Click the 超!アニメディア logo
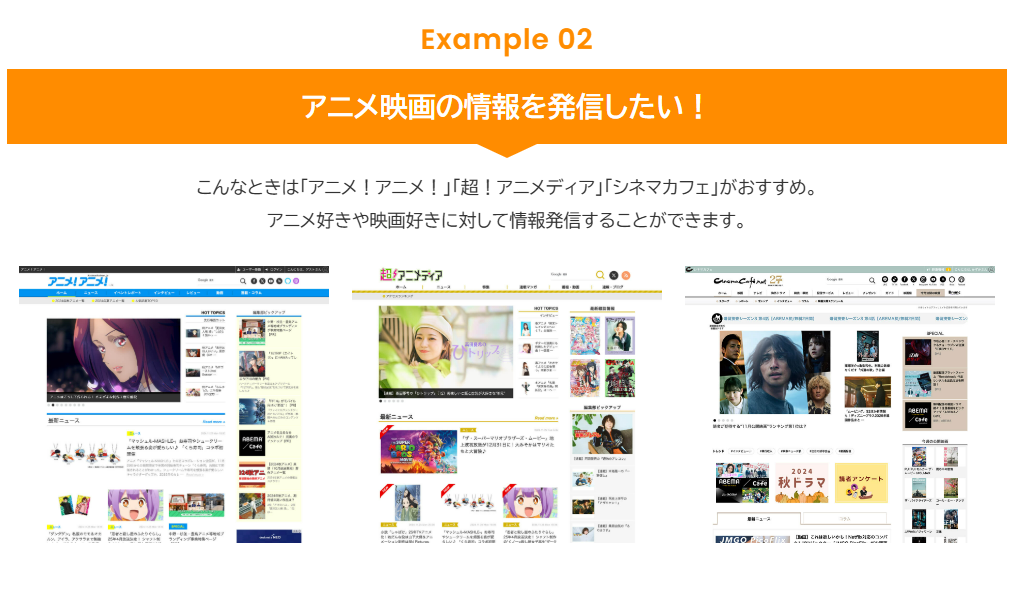Image resolution: width=1012 pixels, height=616 pixels. click(411, 275)
